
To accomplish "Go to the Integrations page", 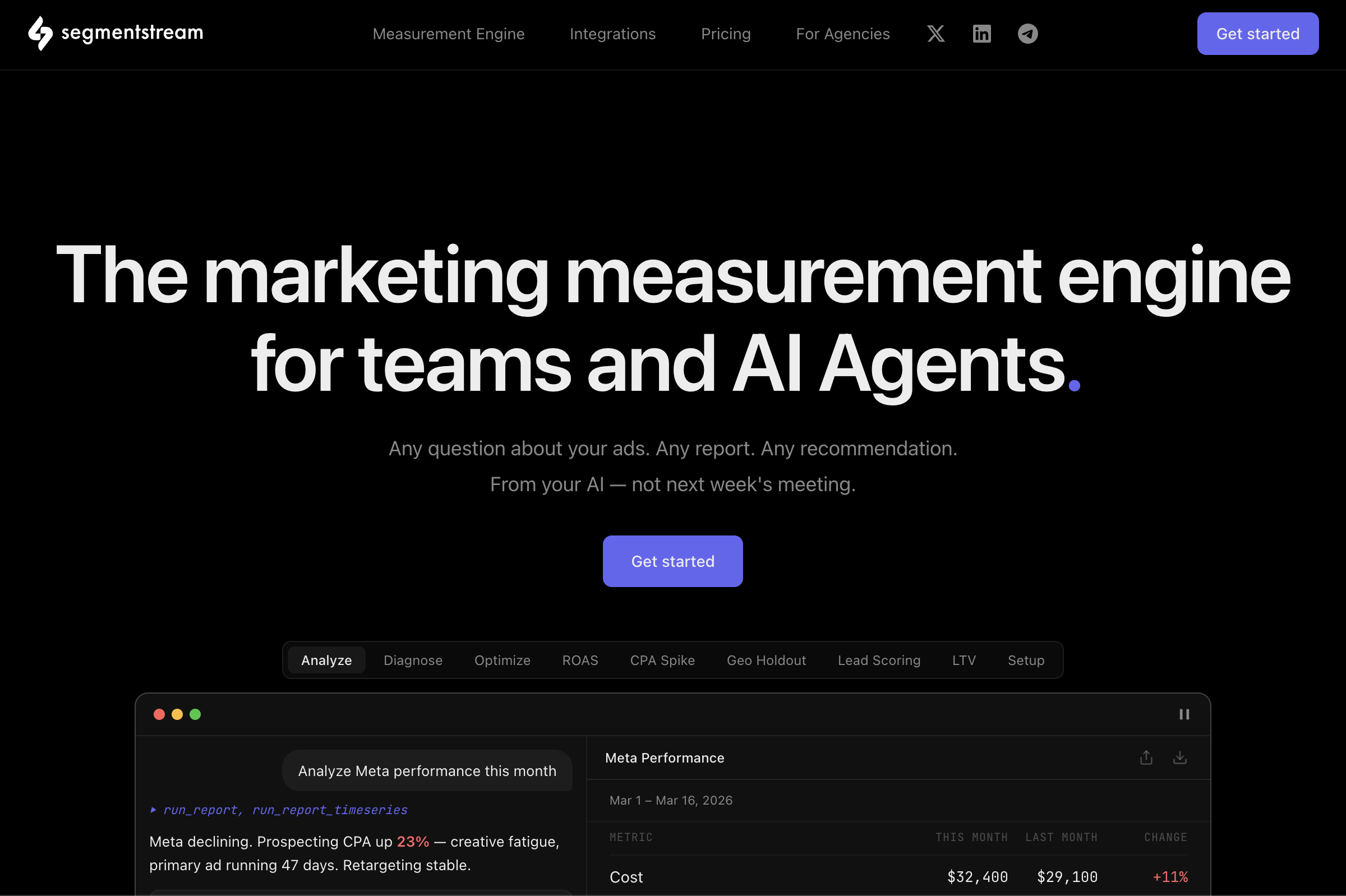I will (x=612, y=34).
